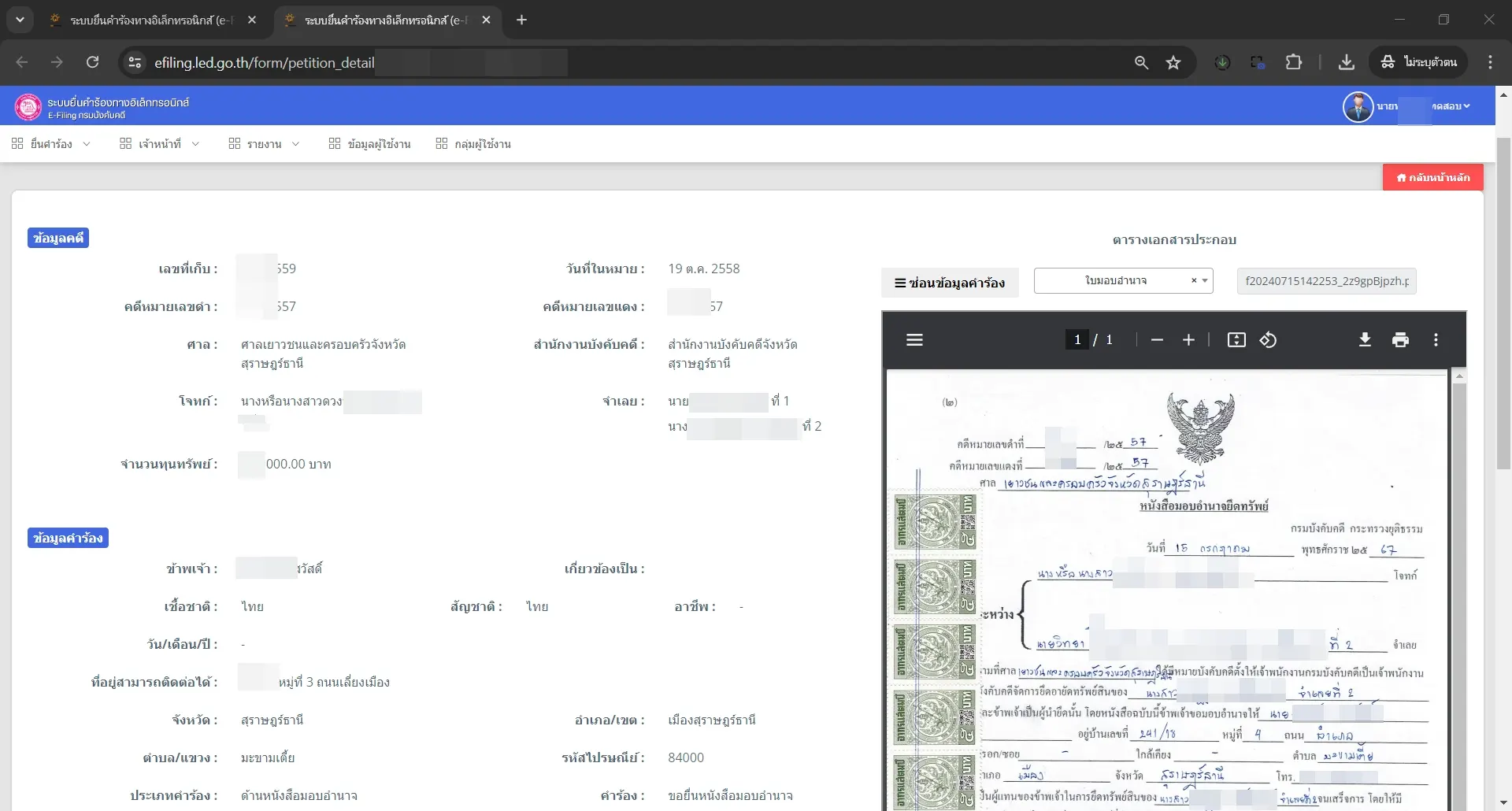Click the postal code 84000
This screenshot has height=811, width=1512.
pyautogui.click(x=686, y=757)
